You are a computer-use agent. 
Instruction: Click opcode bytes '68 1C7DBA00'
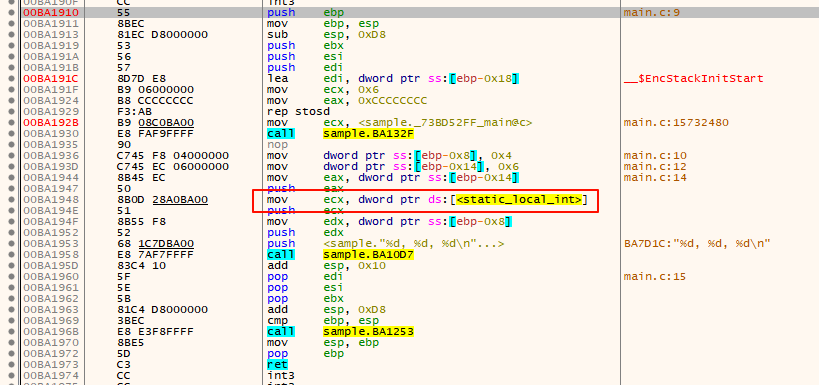(156, 243)
